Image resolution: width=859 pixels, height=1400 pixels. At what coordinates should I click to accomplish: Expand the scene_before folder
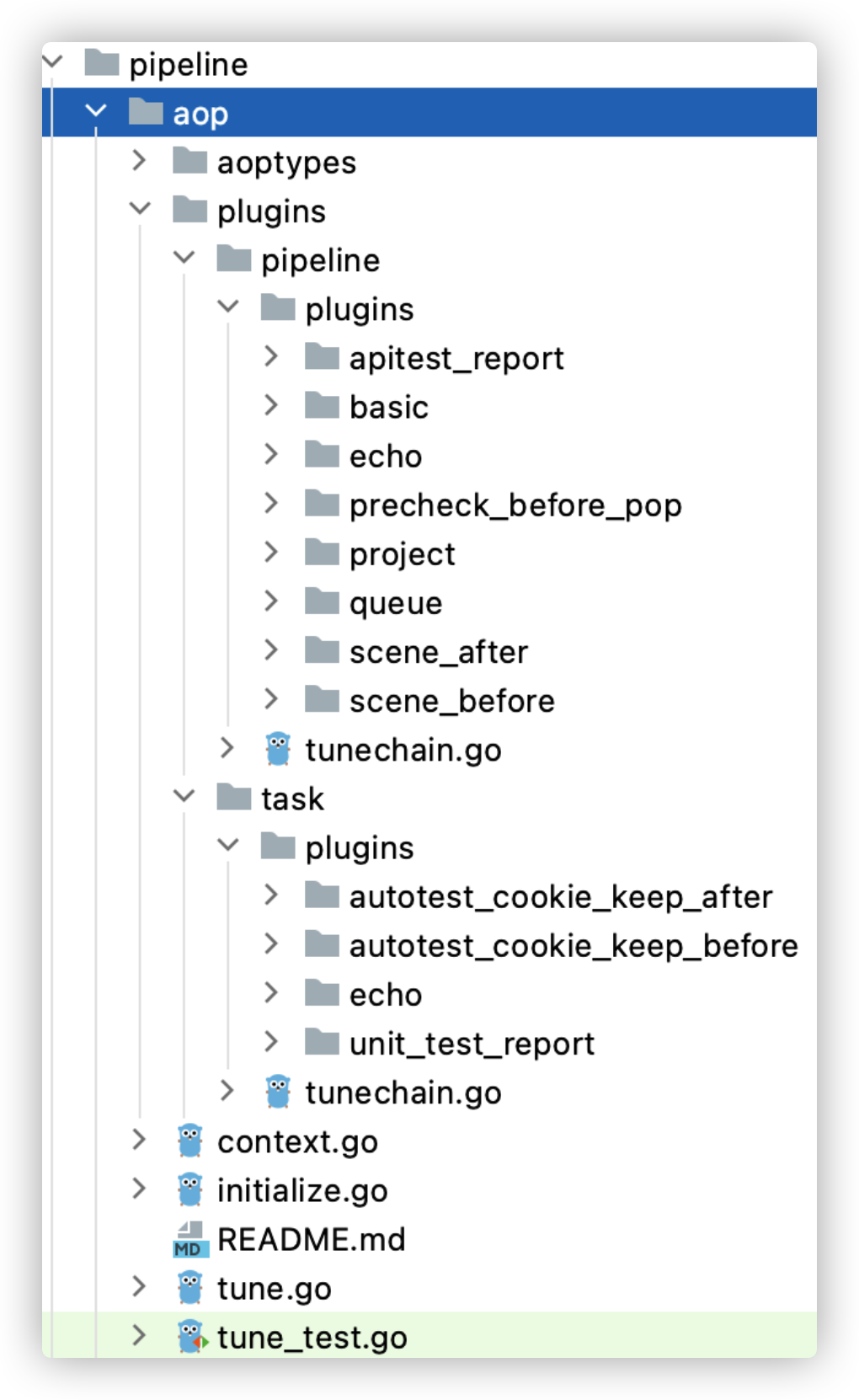click(271, 700)
